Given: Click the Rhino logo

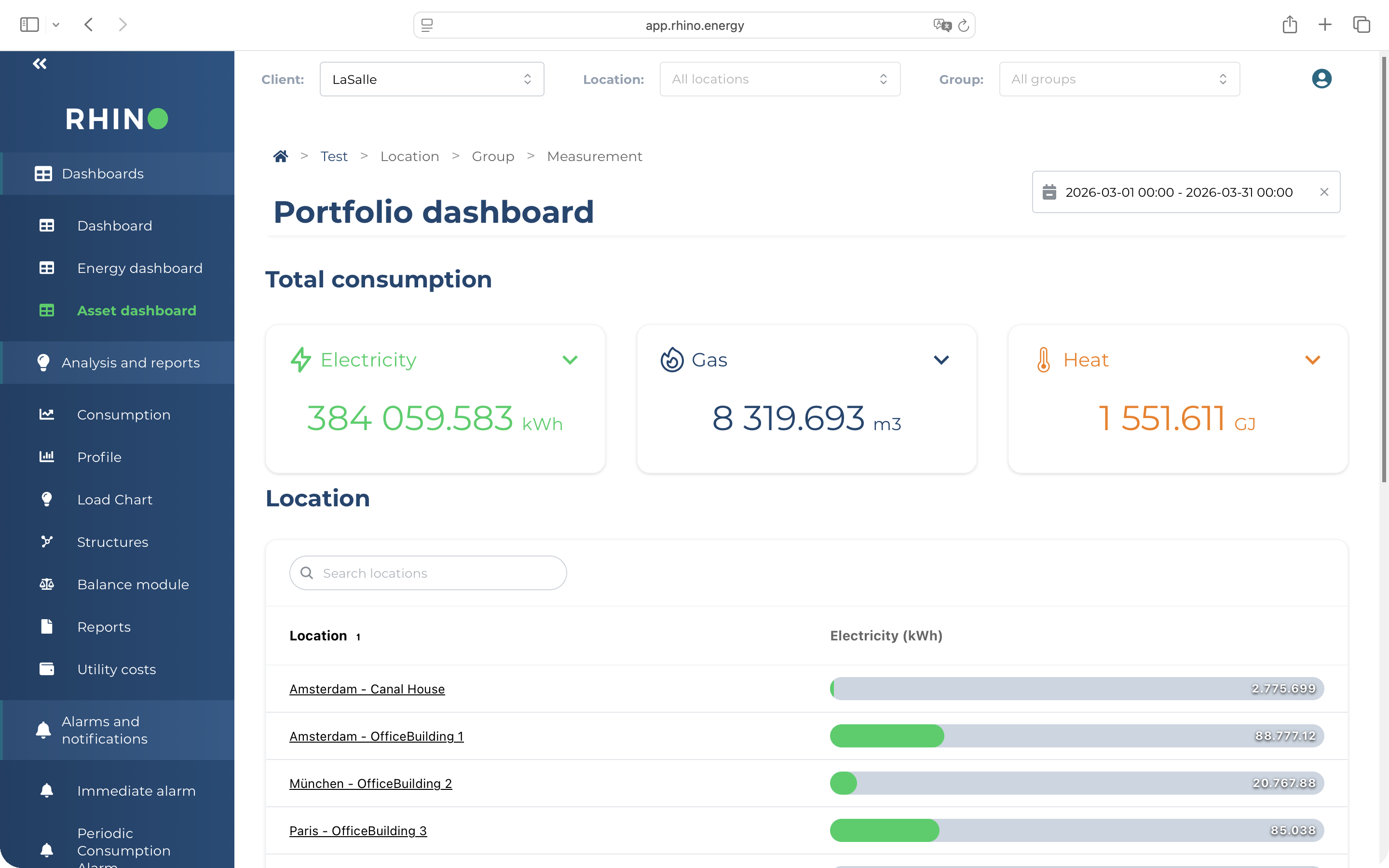Looking at the screenshot, I should click(117, 119).
